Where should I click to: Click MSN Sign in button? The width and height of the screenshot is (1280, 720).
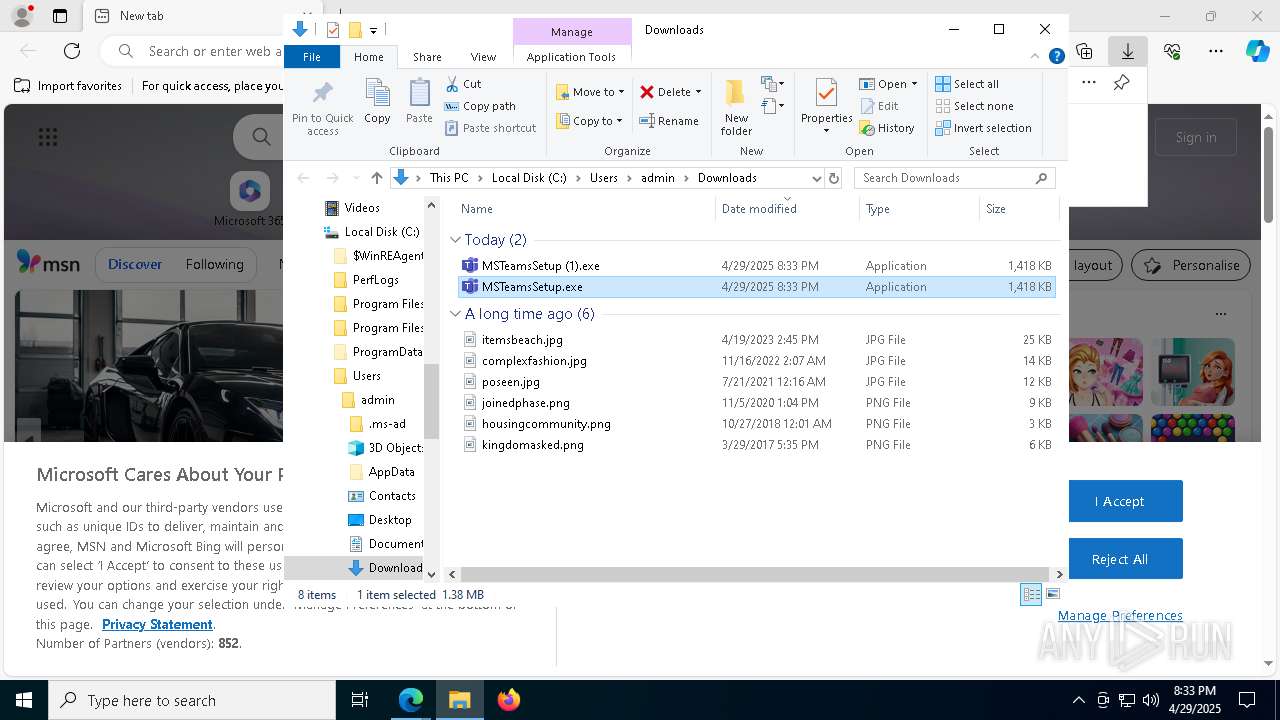(1196, 137)
